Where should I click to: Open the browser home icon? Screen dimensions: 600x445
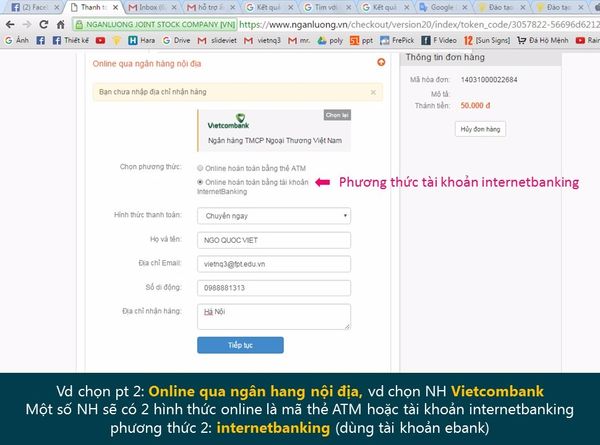point(60,24)
